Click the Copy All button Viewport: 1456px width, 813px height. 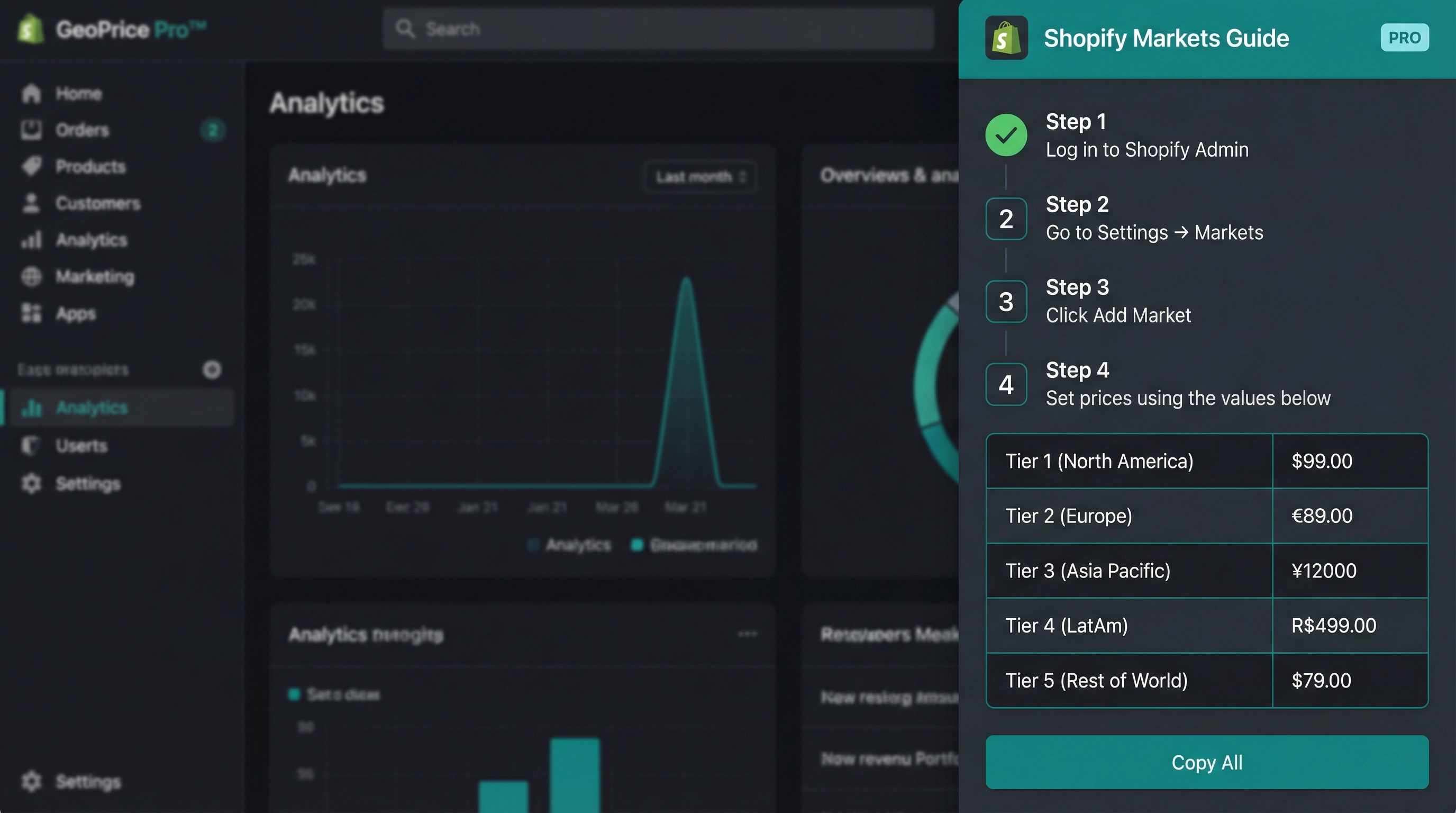[x=1207, y=762]
